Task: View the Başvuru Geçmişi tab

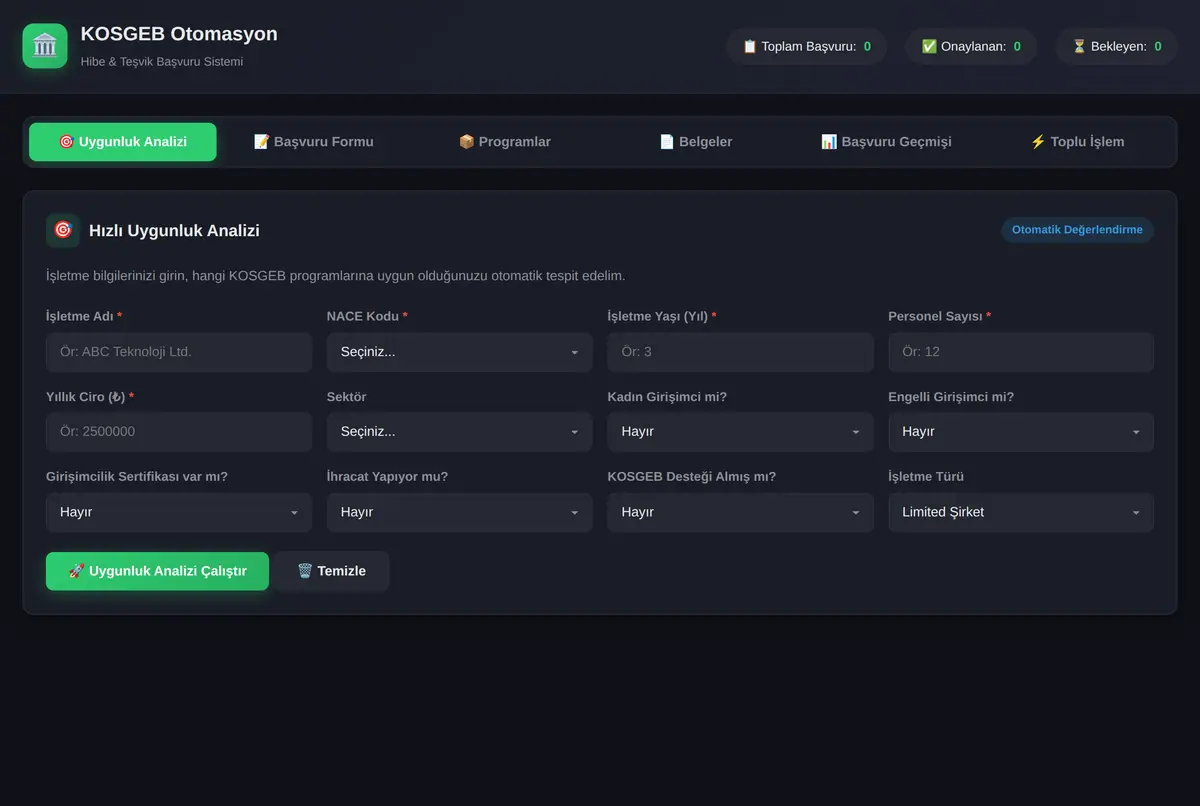Action: (x=886, y=142)
